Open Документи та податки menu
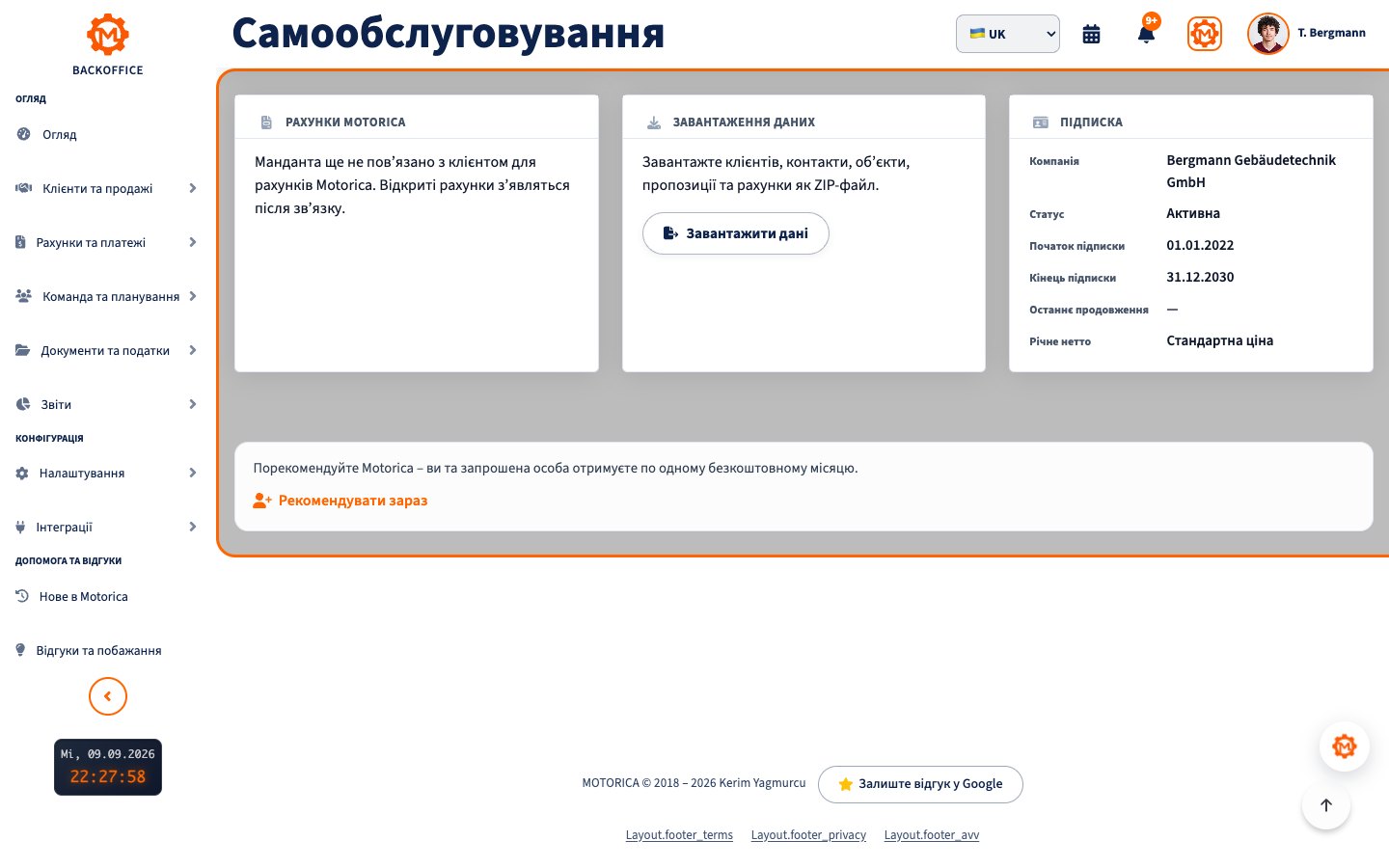The image size is (1389, 868). pyautogui.click(x=105, y=350)
